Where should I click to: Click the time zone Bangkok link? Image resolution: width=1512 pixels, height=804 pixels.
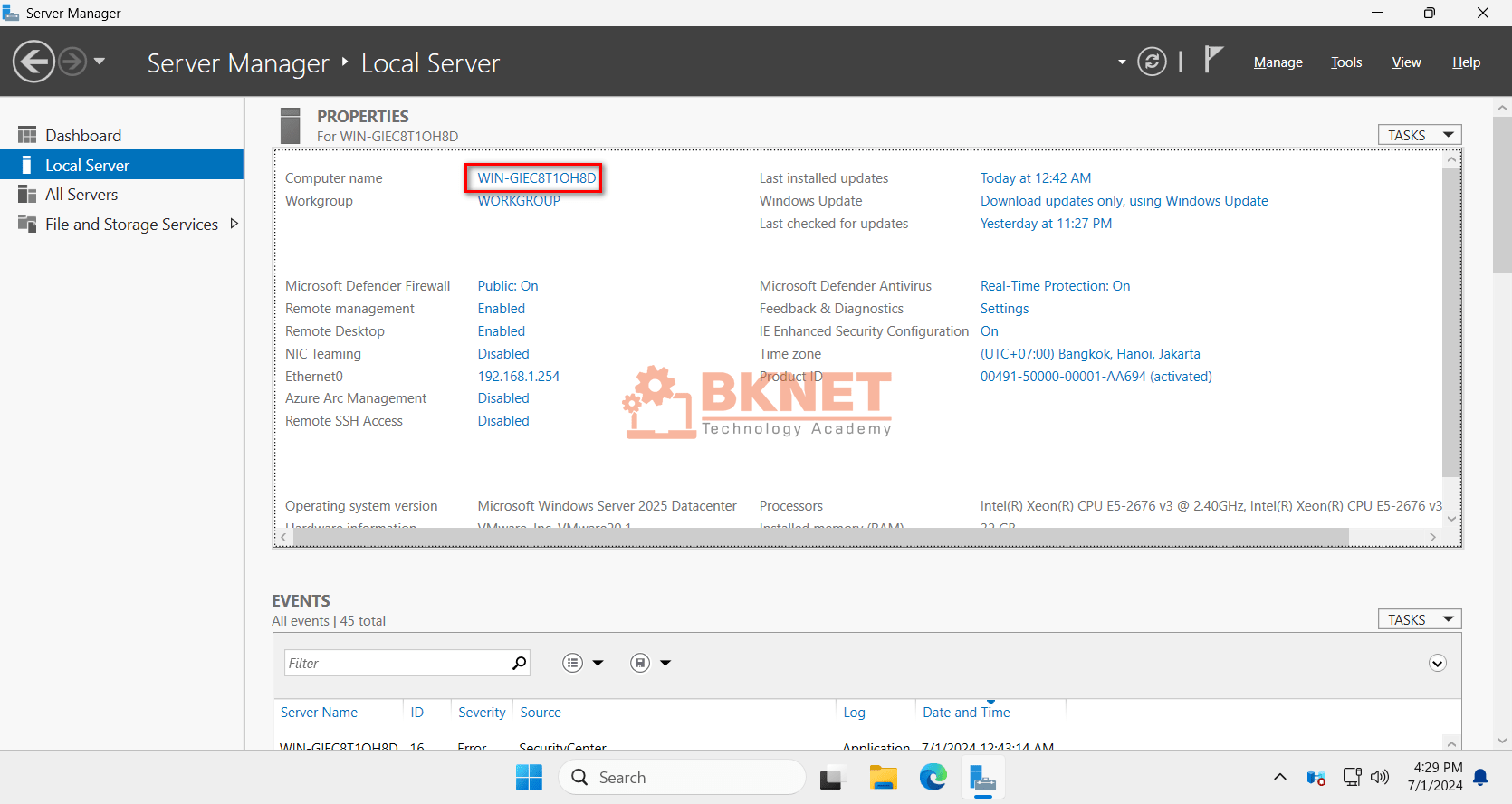(1090, 354)
